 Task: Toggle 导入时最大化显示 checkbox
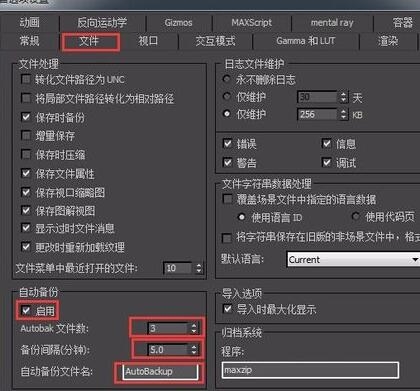(x=227, y=309)
